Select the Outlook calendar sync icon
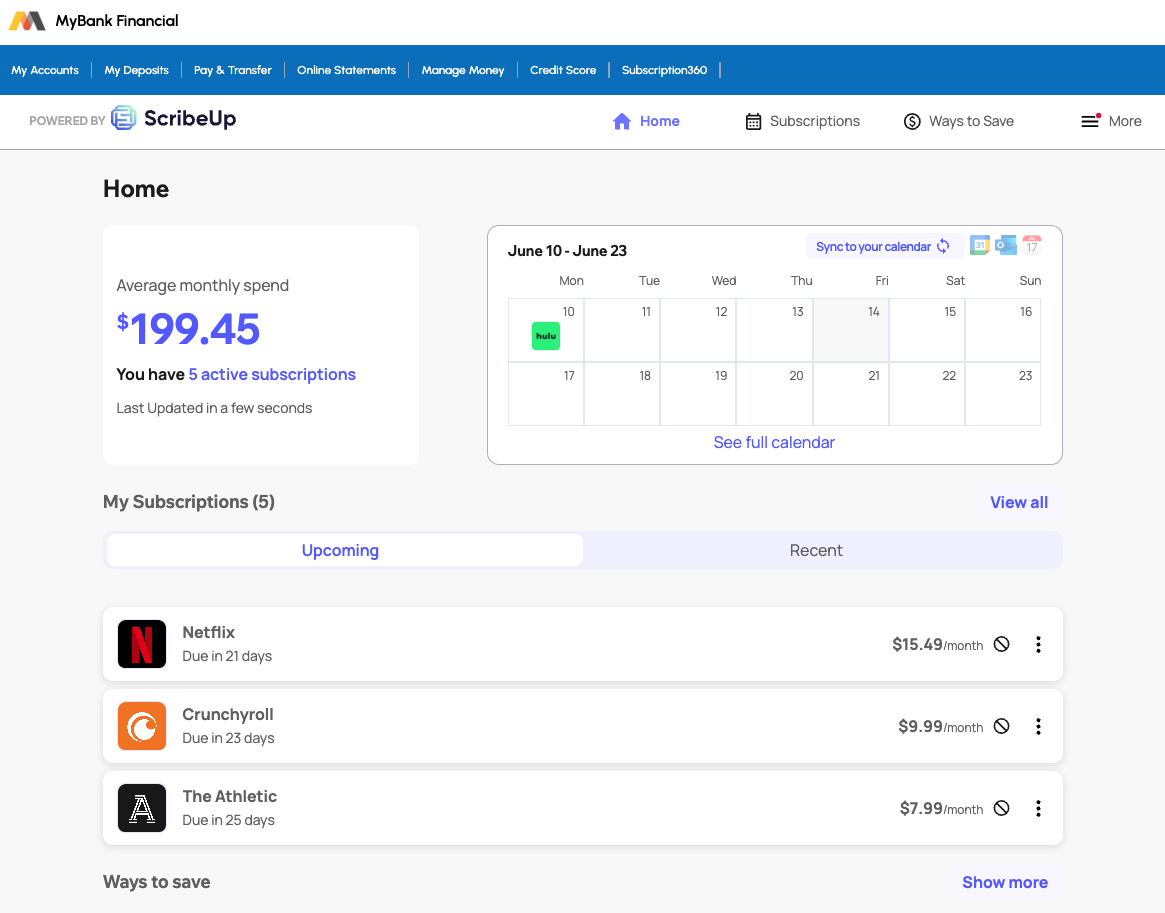This screenshot has width=1165, height=913. (1005, 244)
